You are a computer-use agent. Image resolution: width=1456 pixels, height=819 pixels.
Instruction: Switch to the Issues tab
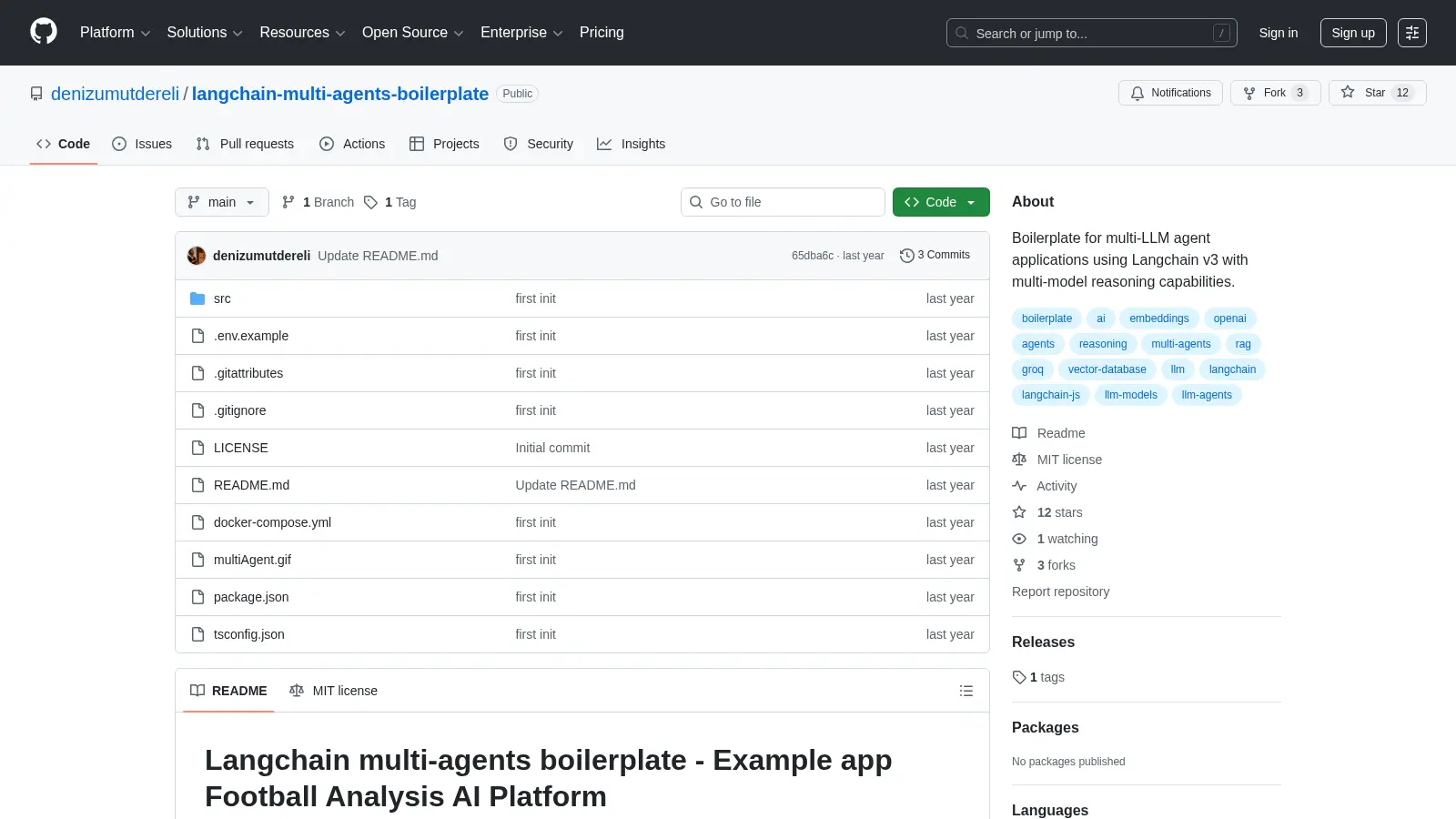pyautogui.click(x=142, y=144)
